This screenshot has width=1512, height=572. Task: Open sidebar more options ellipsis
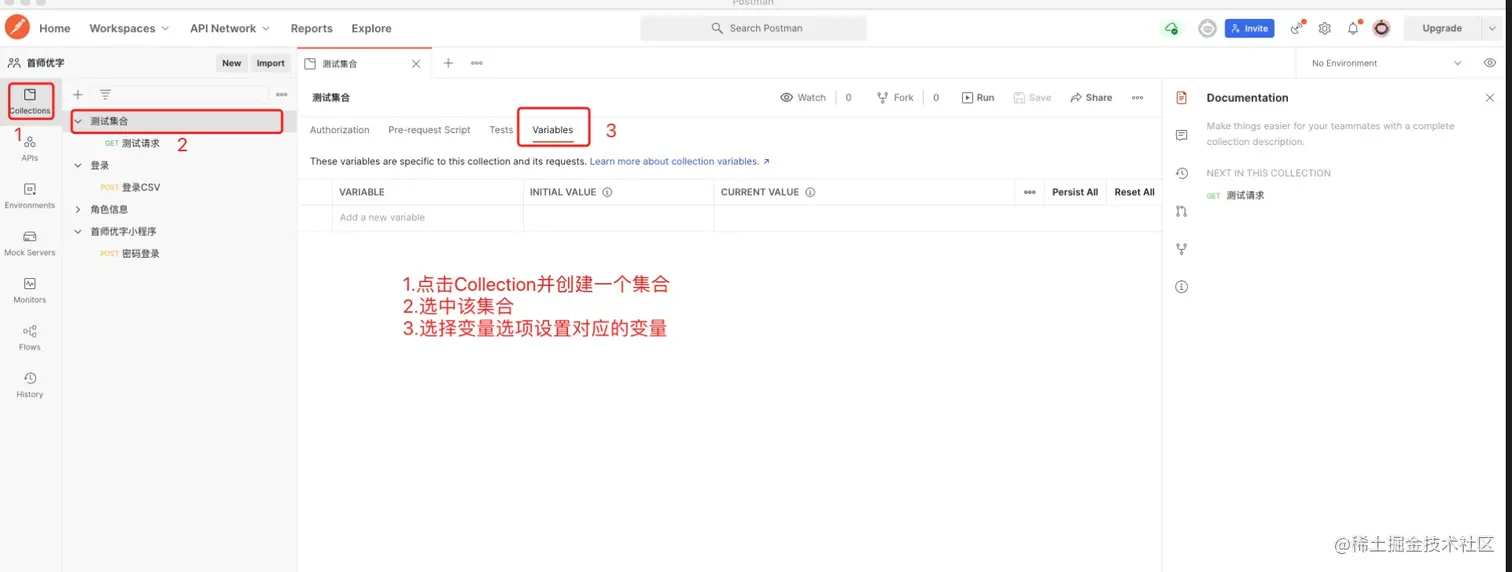tap(281, 94)
